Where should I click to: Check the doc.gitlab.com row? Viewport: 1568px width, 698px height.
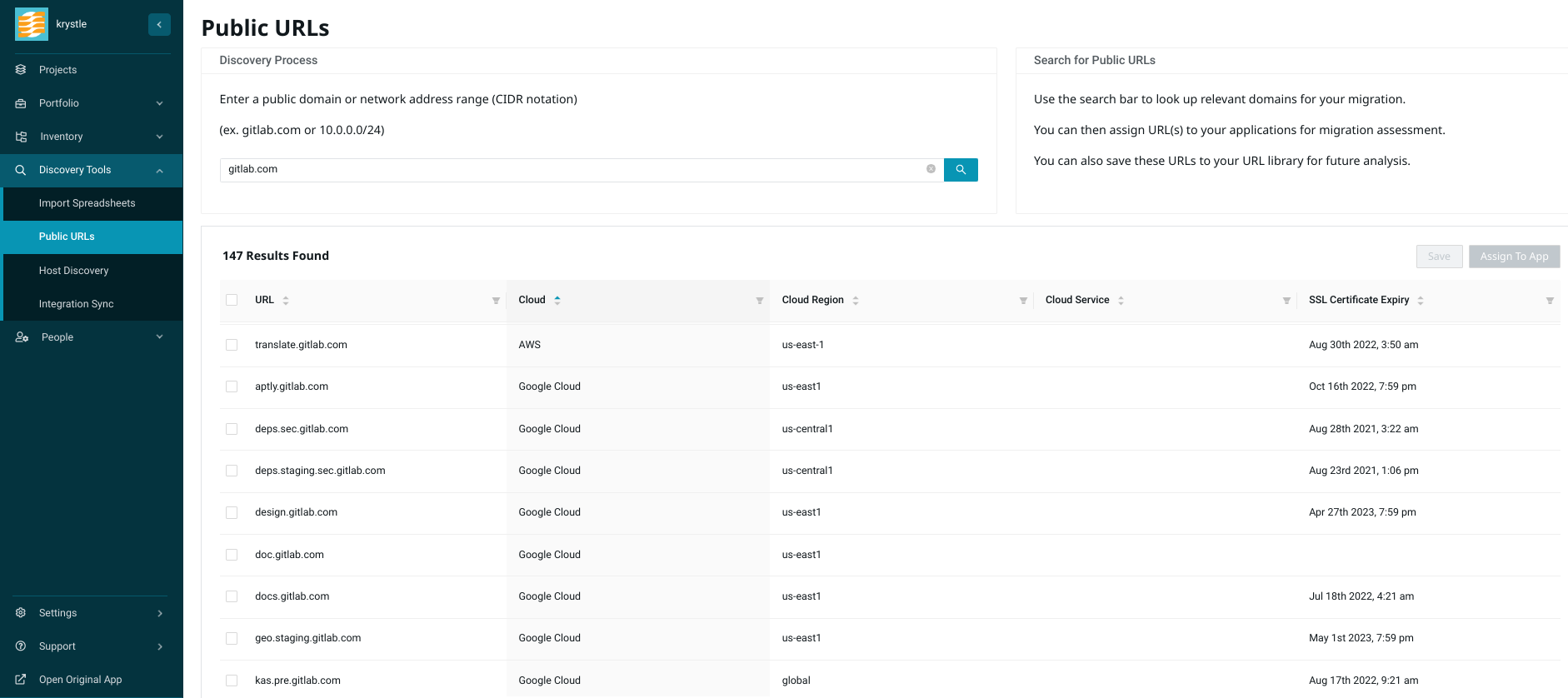(x=232, y=555)
